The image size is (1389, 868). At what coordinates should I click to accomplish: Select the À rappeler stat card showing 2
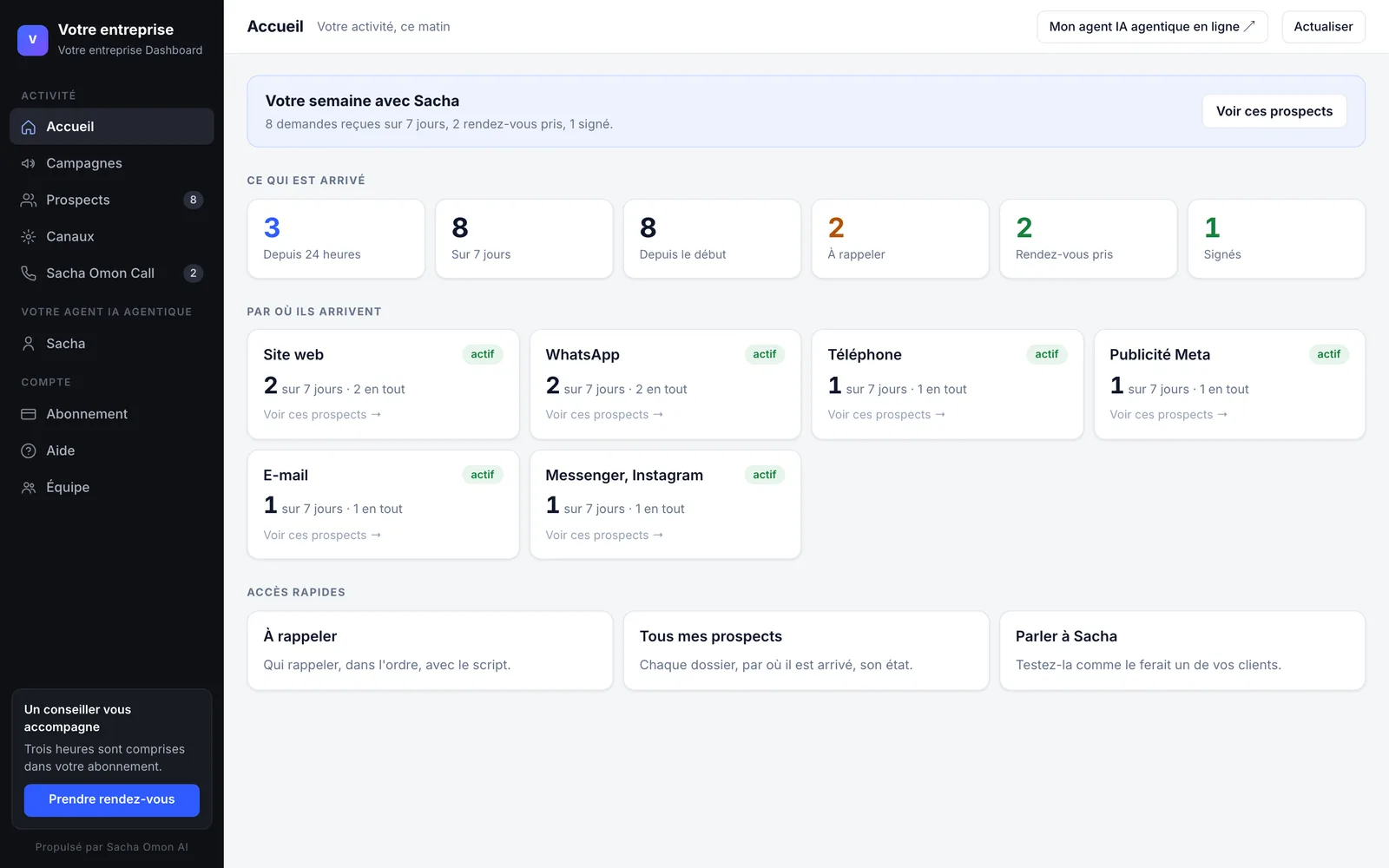(x=900, y=239)
